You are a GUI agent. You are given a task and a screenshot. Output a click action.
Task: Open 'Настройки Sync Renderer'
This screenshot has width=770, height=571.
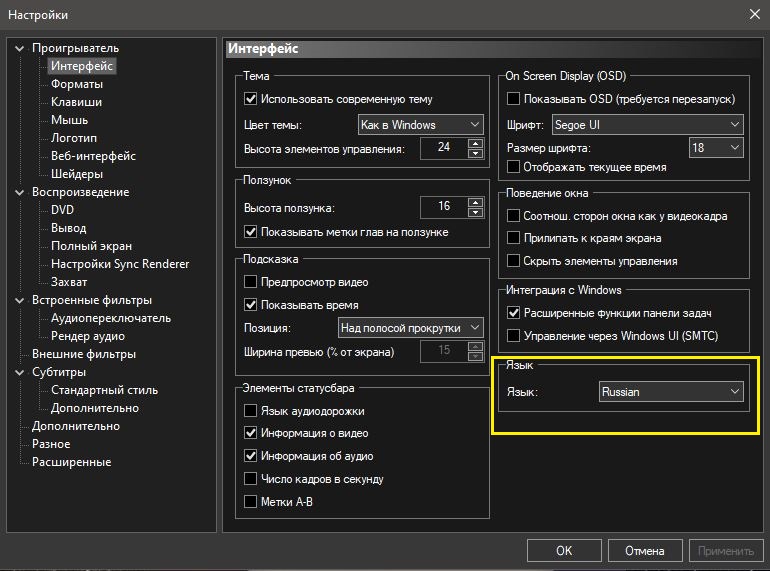pos(120,264)
